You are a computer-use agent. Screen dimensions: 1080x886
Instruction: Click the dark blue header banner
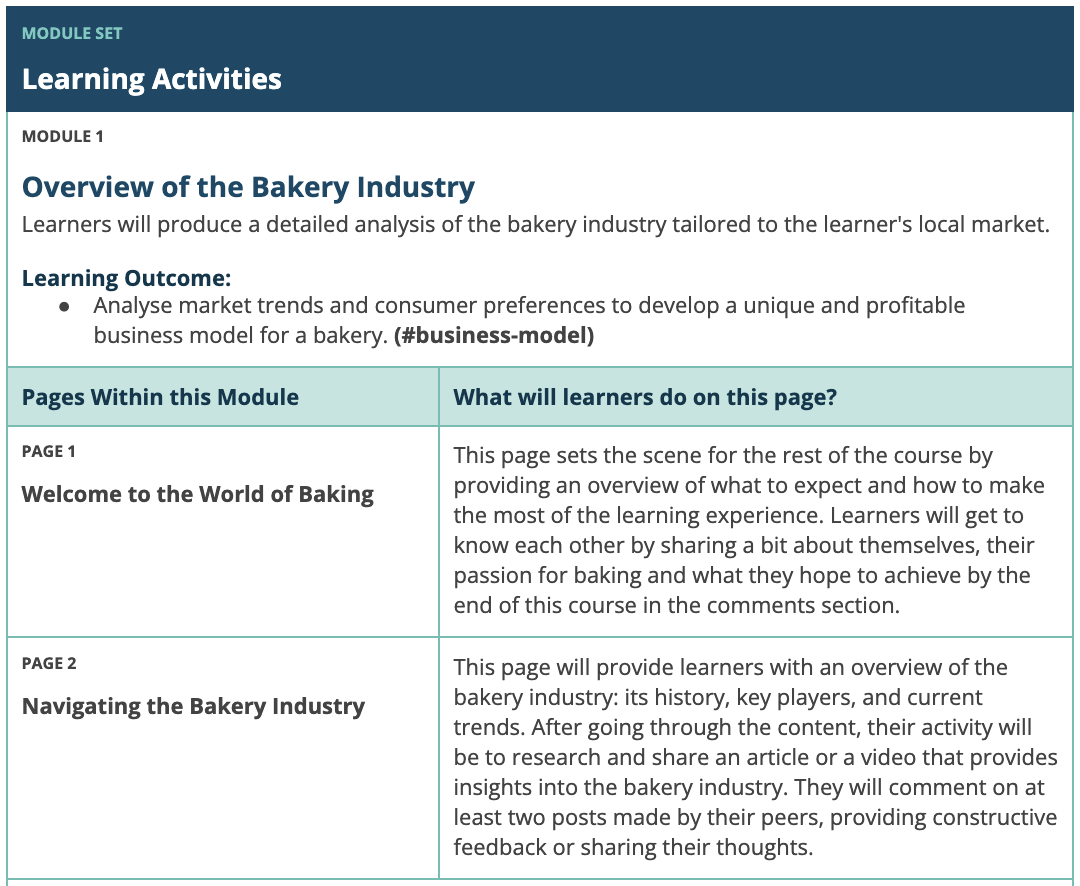[x=700, y=58]
